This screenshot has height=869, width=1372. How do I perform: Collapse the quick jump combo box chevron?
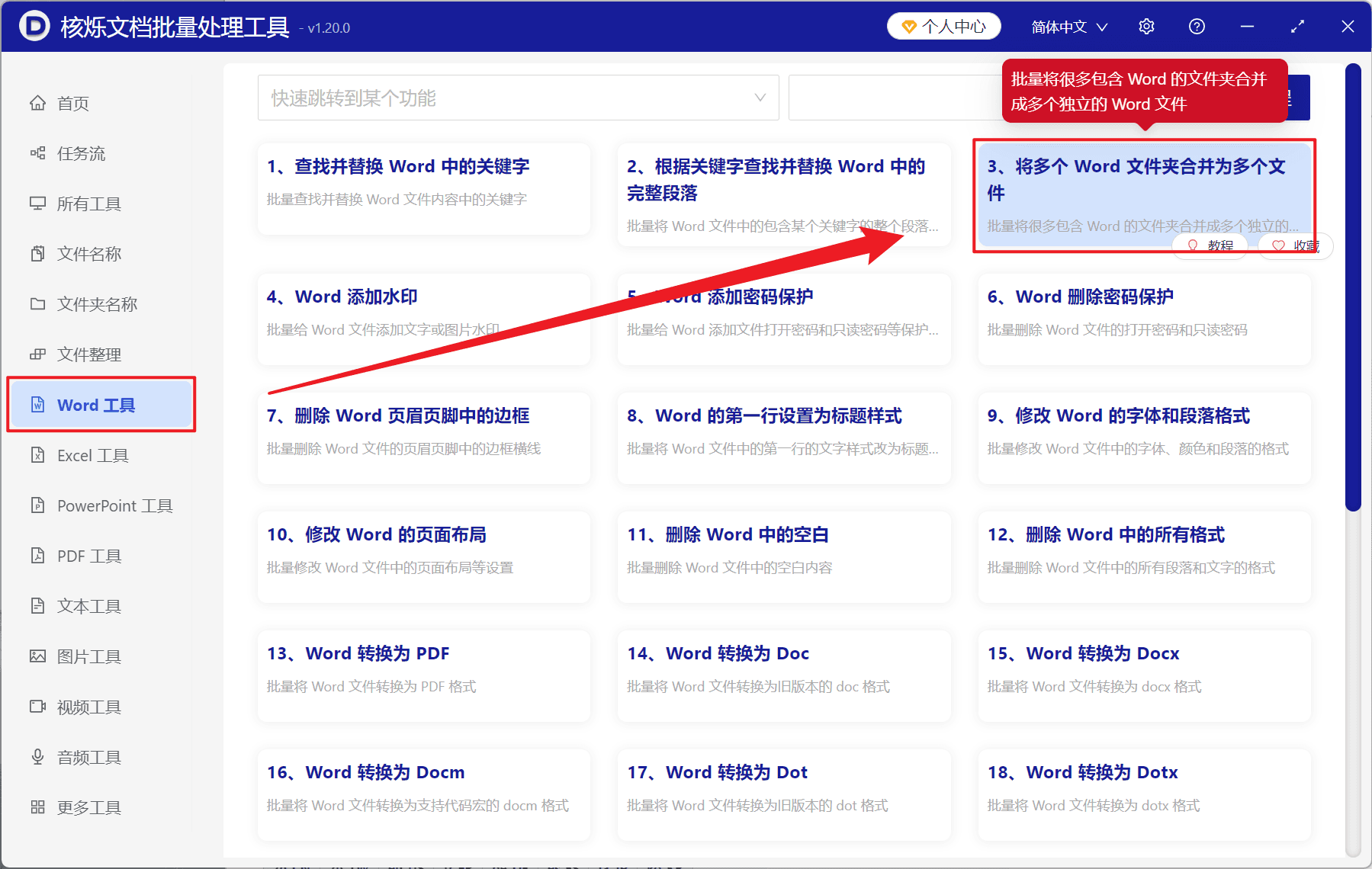760,98
